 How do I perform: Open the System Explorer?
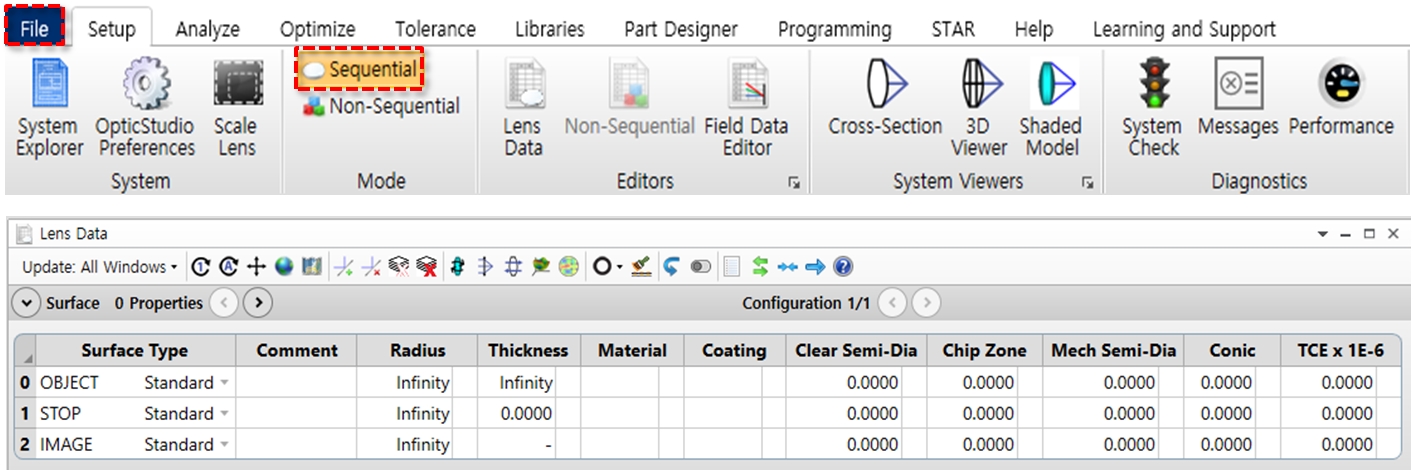tap(49, 108)
